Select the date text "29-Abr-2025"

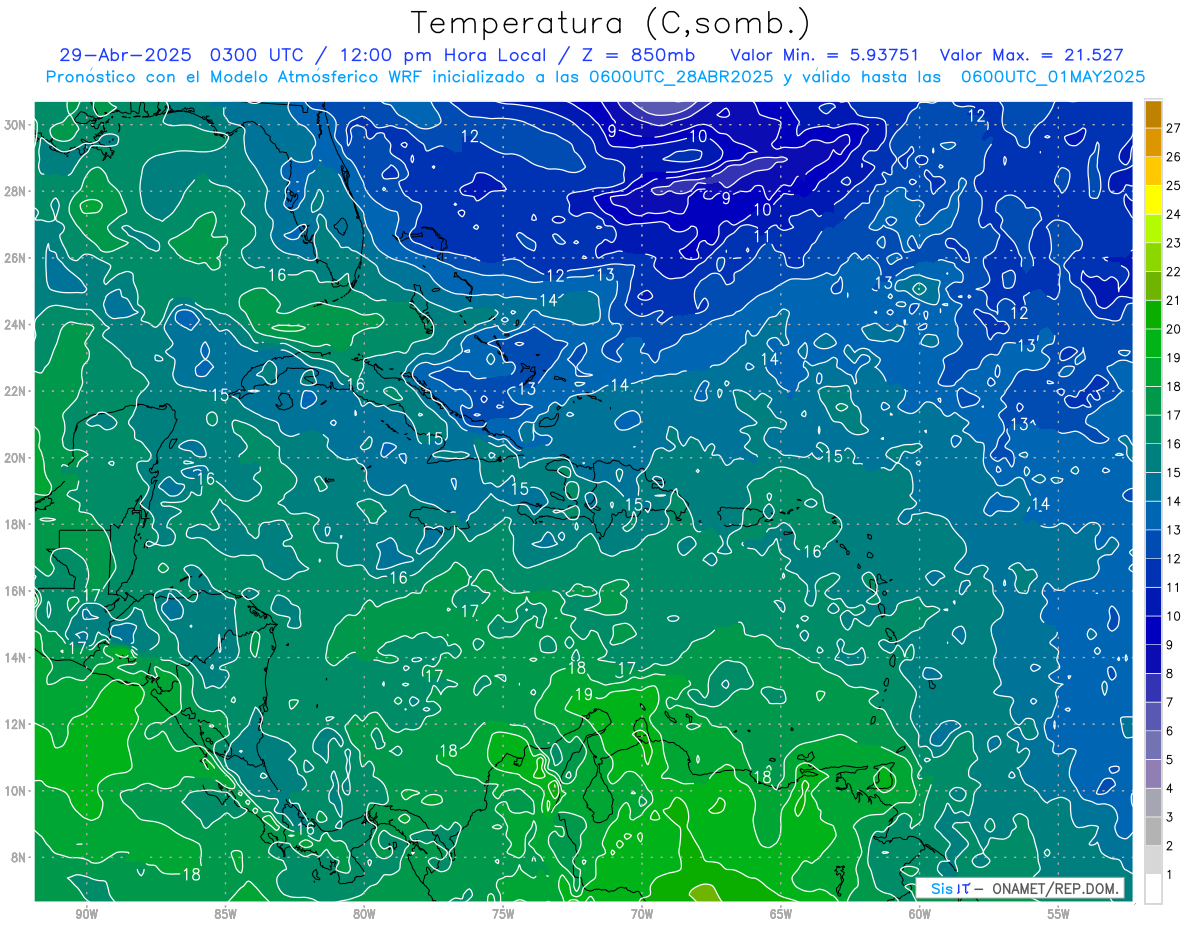pos(126,55)
